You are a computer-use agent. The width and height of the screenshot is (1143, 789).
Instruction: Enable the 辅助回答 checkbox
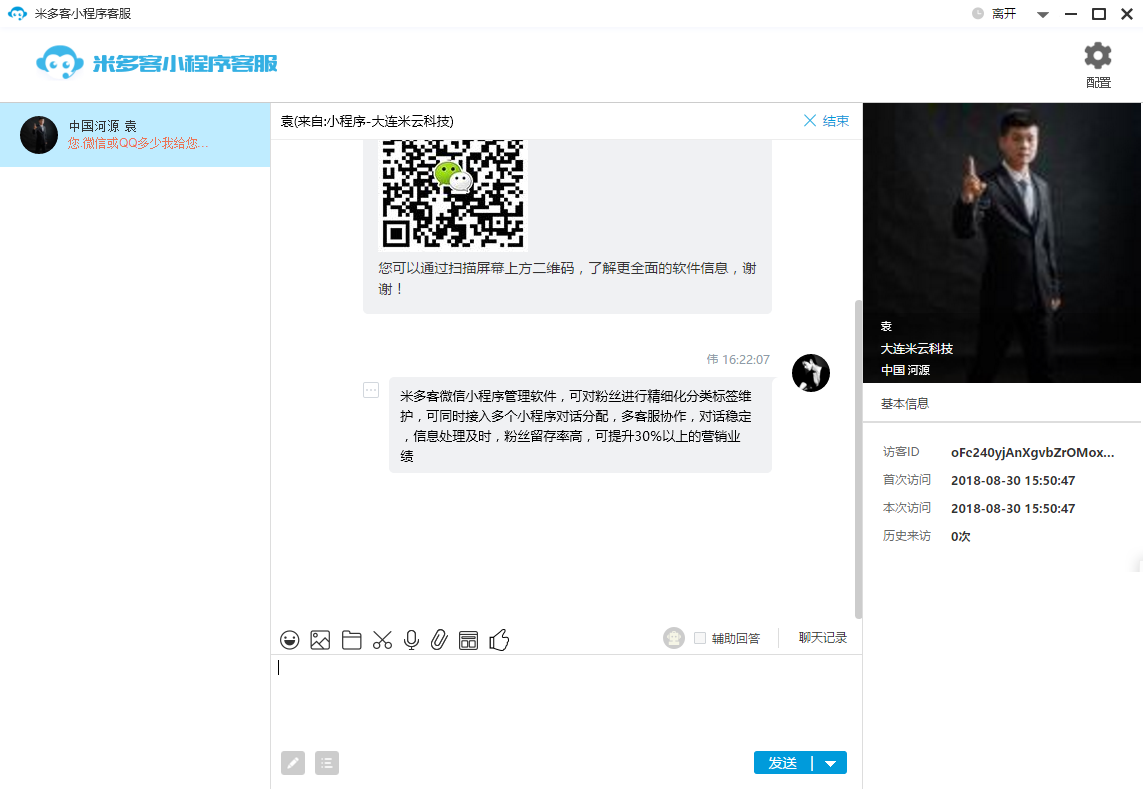[700, 638]
